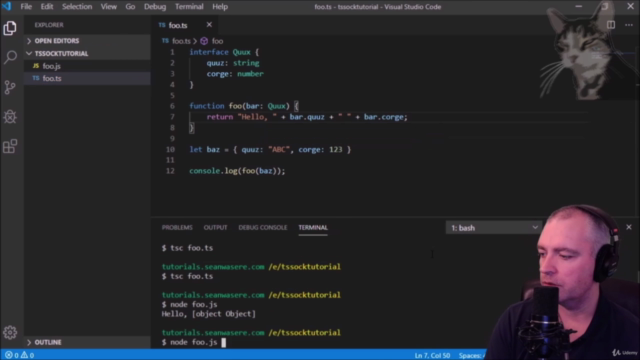Open the Extensions view
The height and width of the screenshot is (360, 640).
[10, 146]
